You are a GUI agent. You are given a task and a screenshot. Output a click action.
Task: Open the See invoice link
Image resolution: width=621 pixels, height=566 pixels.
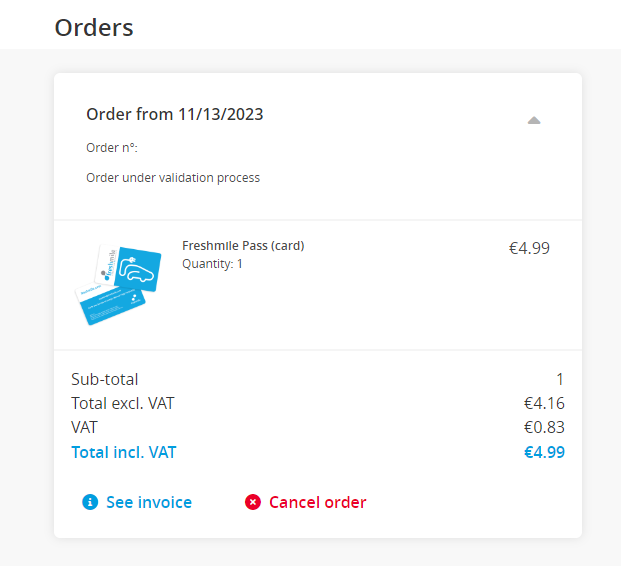[x=149, y=502]
